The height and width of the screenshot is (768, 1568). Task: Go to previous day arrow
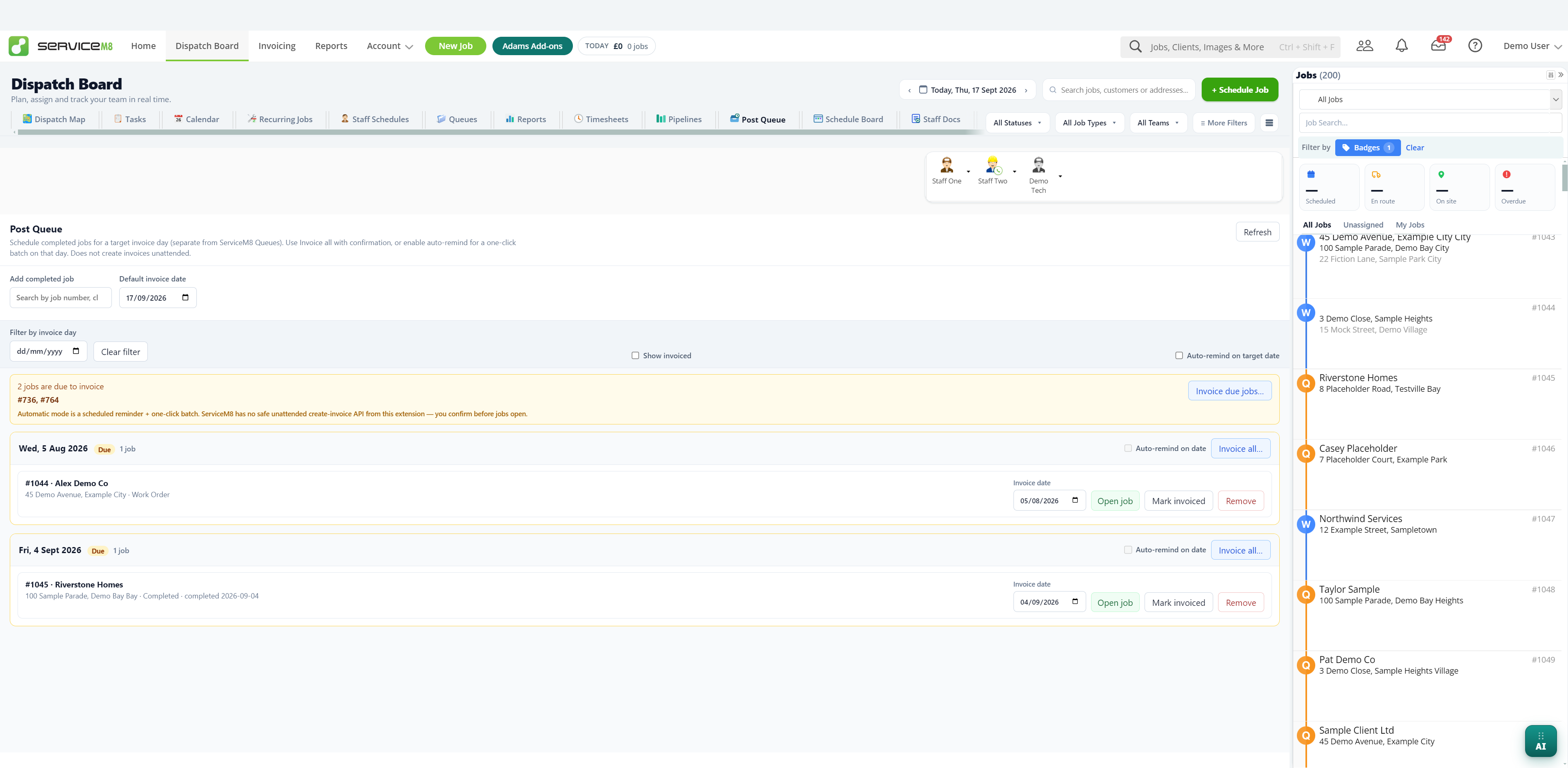909,90
